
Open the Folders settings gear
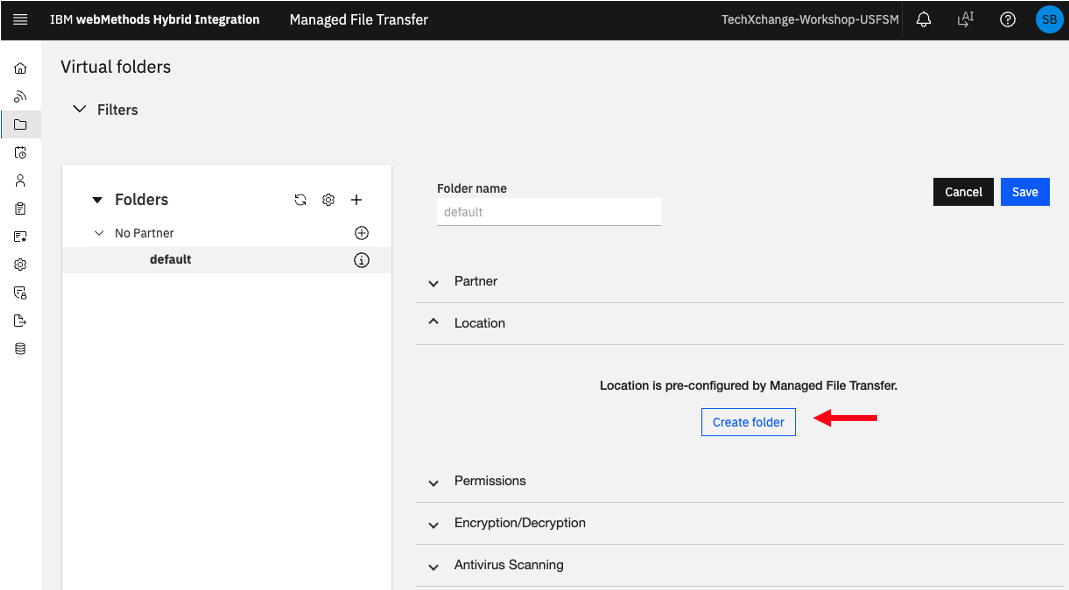[x=329, y=200]
